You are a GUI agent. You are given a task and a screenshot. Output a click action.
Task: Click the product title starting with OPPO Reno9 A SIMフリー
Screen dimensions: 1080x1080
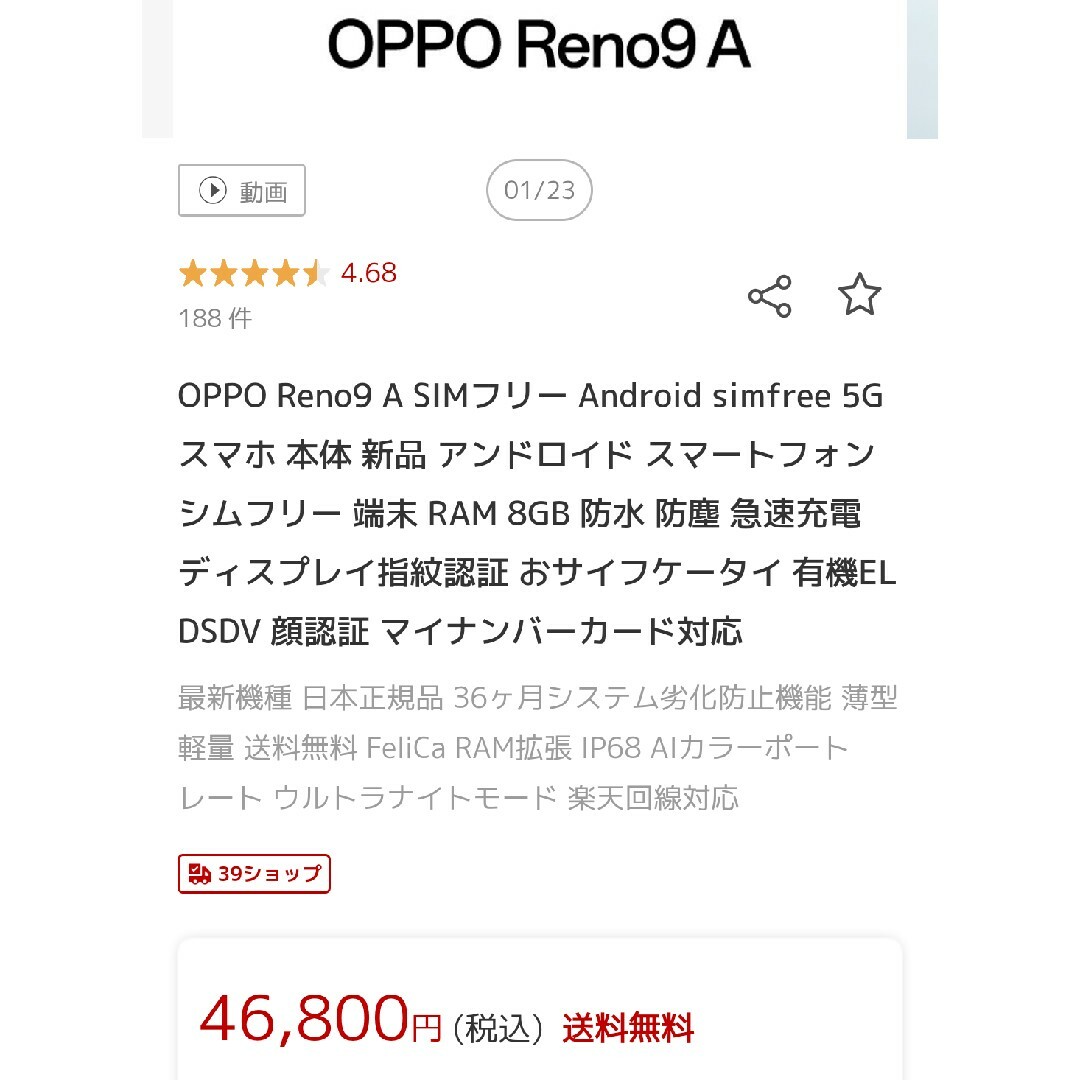coord(537,513)
